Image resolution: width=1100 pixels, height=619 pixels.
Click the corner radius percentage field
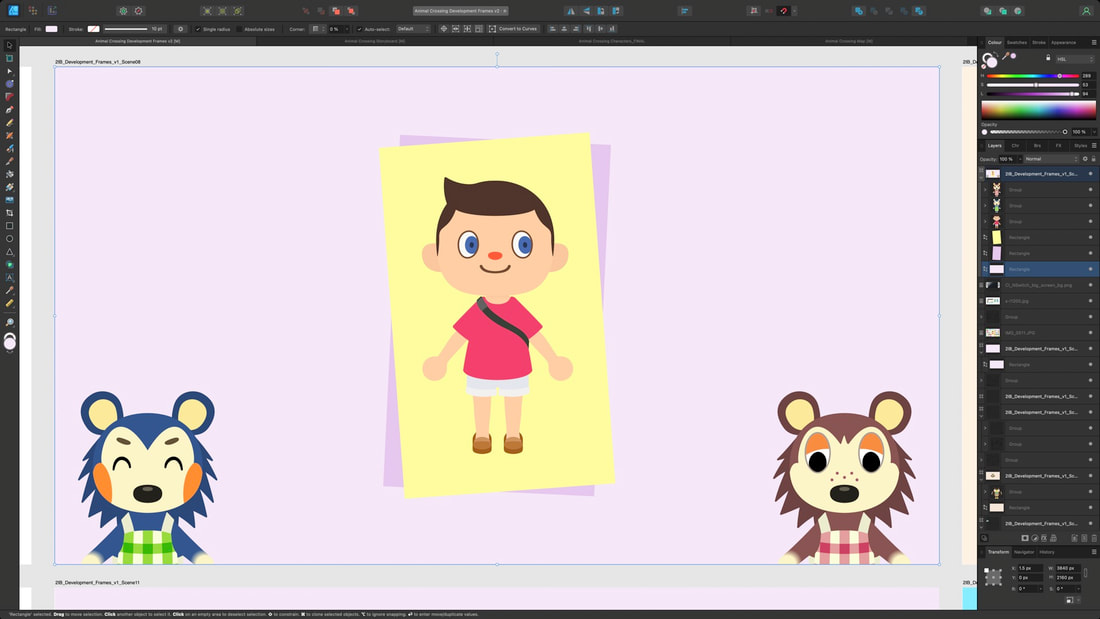click(x=337, y=29)
